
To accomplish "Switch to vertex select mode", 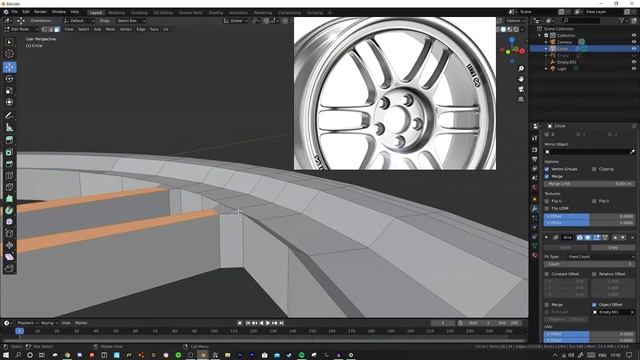I will click(x=45, y=29).
